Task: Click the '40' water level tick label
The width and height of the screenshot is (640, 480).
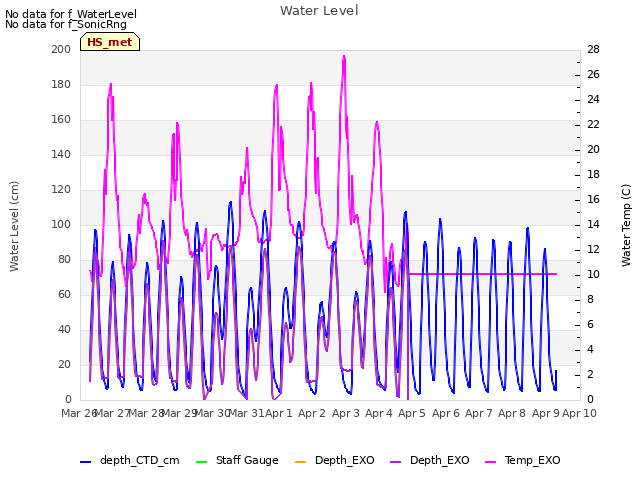Action: pos(64,329)
